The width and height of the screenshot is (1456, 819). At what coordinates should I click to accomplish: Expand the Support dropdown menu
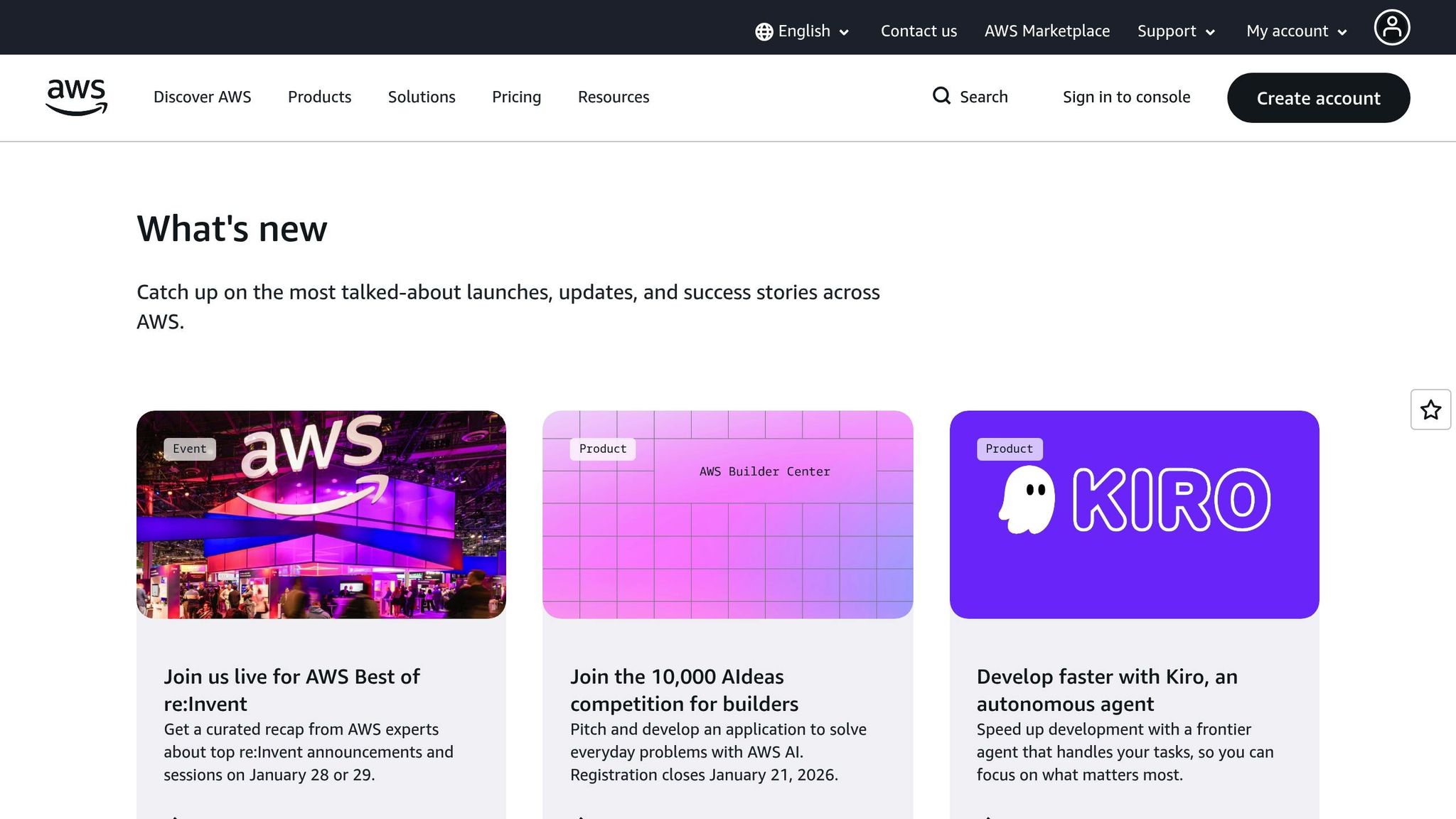pyautogui.click(x=1176, y=31)
